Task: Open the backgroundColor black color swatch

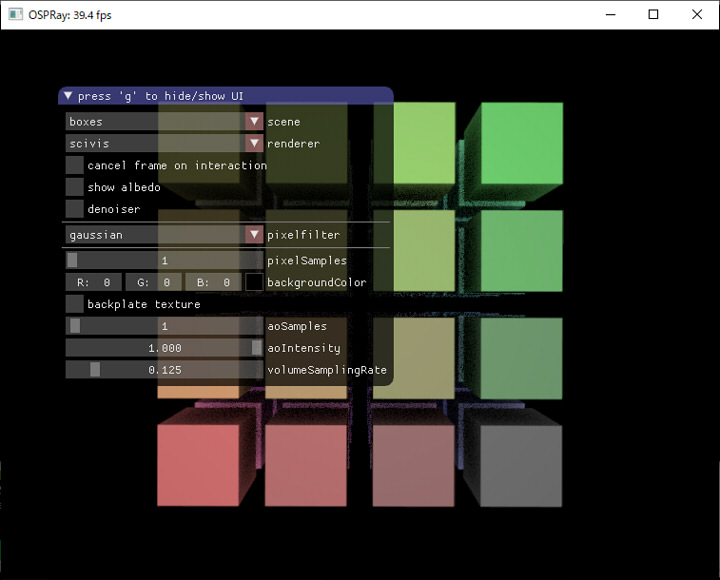Action: click(254, 283)
